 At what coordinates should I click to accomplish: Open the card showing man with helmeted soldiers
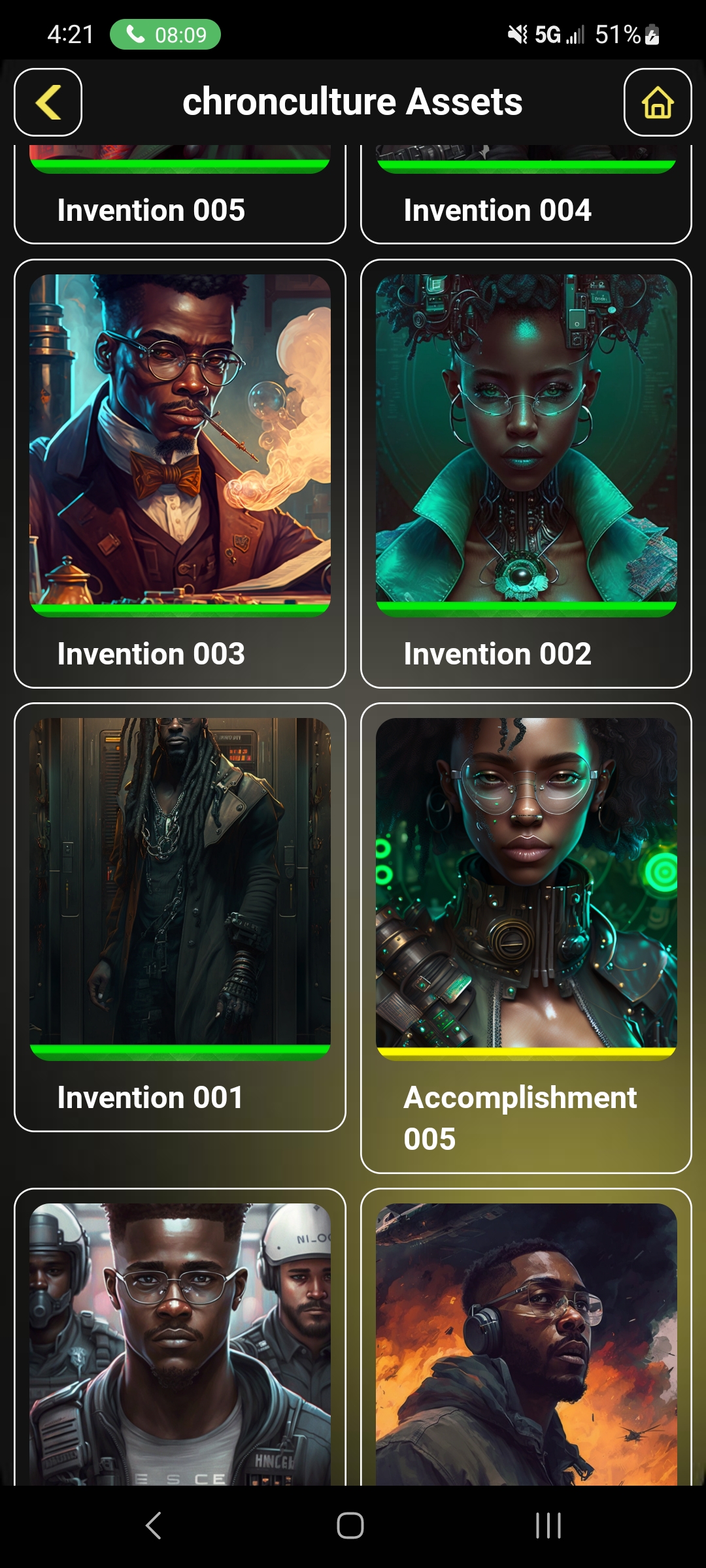point(180,1344)
